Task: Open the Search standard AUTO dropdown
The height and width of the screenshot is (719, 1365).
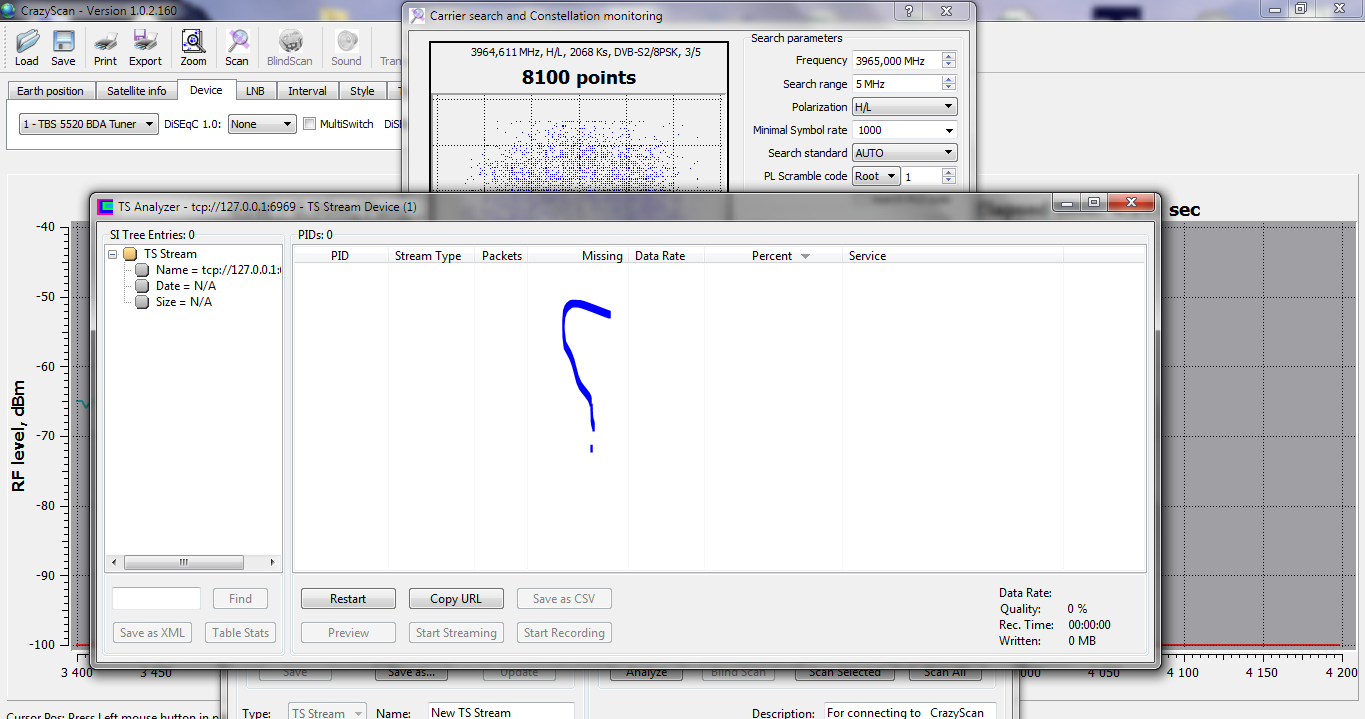Action: click(904, 153)
